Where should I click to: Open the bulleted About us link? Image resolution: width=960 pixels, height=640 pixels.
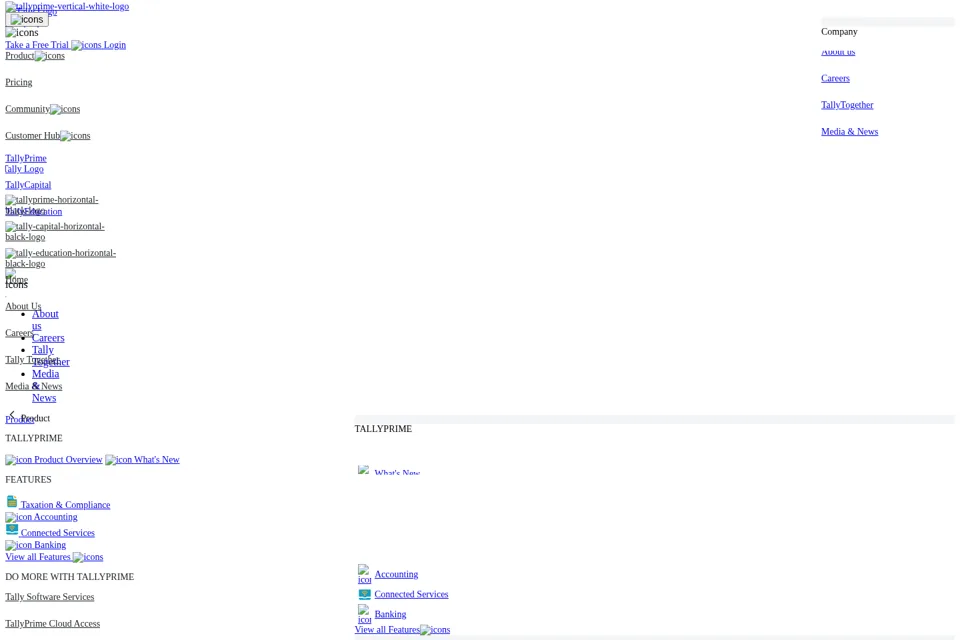(45, 320)
